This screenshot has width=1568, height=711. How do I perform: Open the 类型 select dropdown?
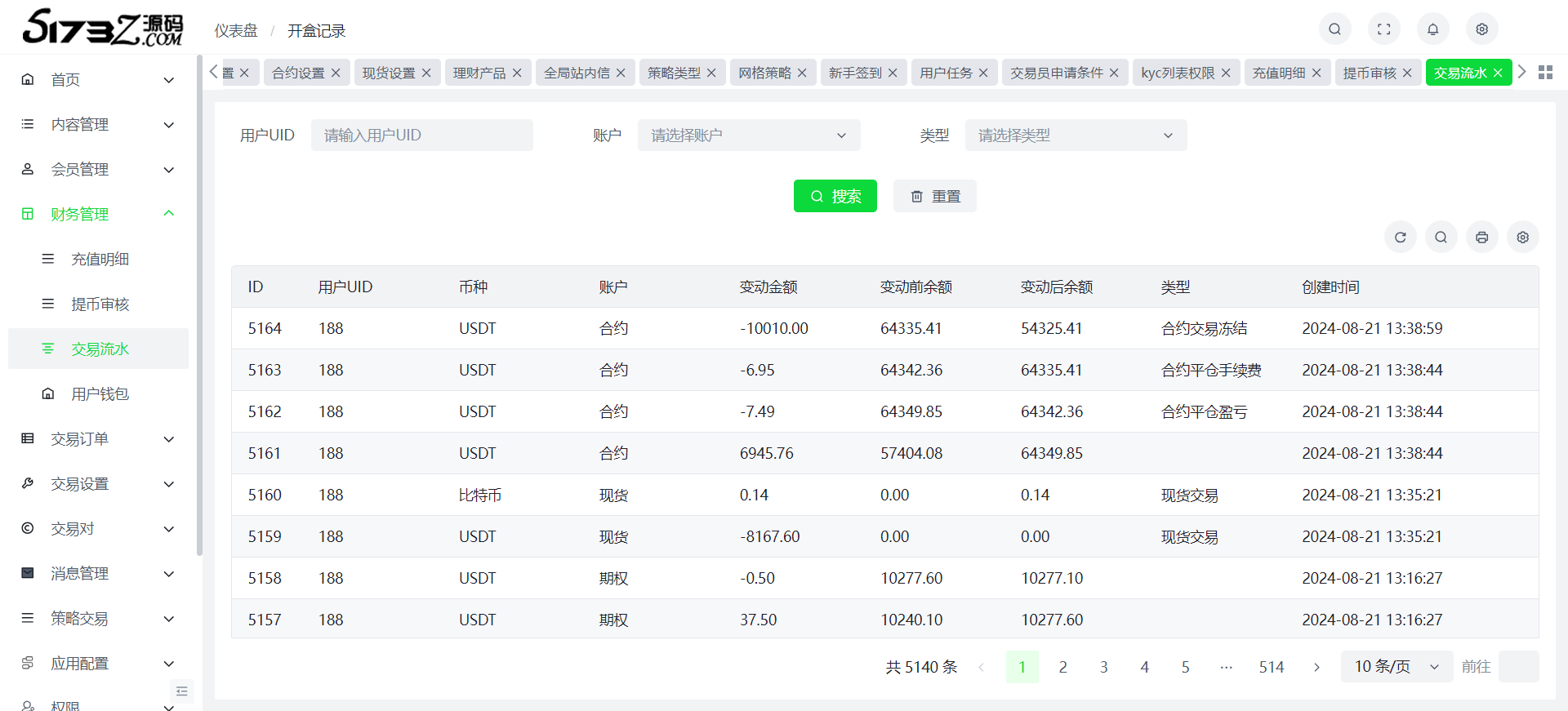click(x=1075, y=136)
